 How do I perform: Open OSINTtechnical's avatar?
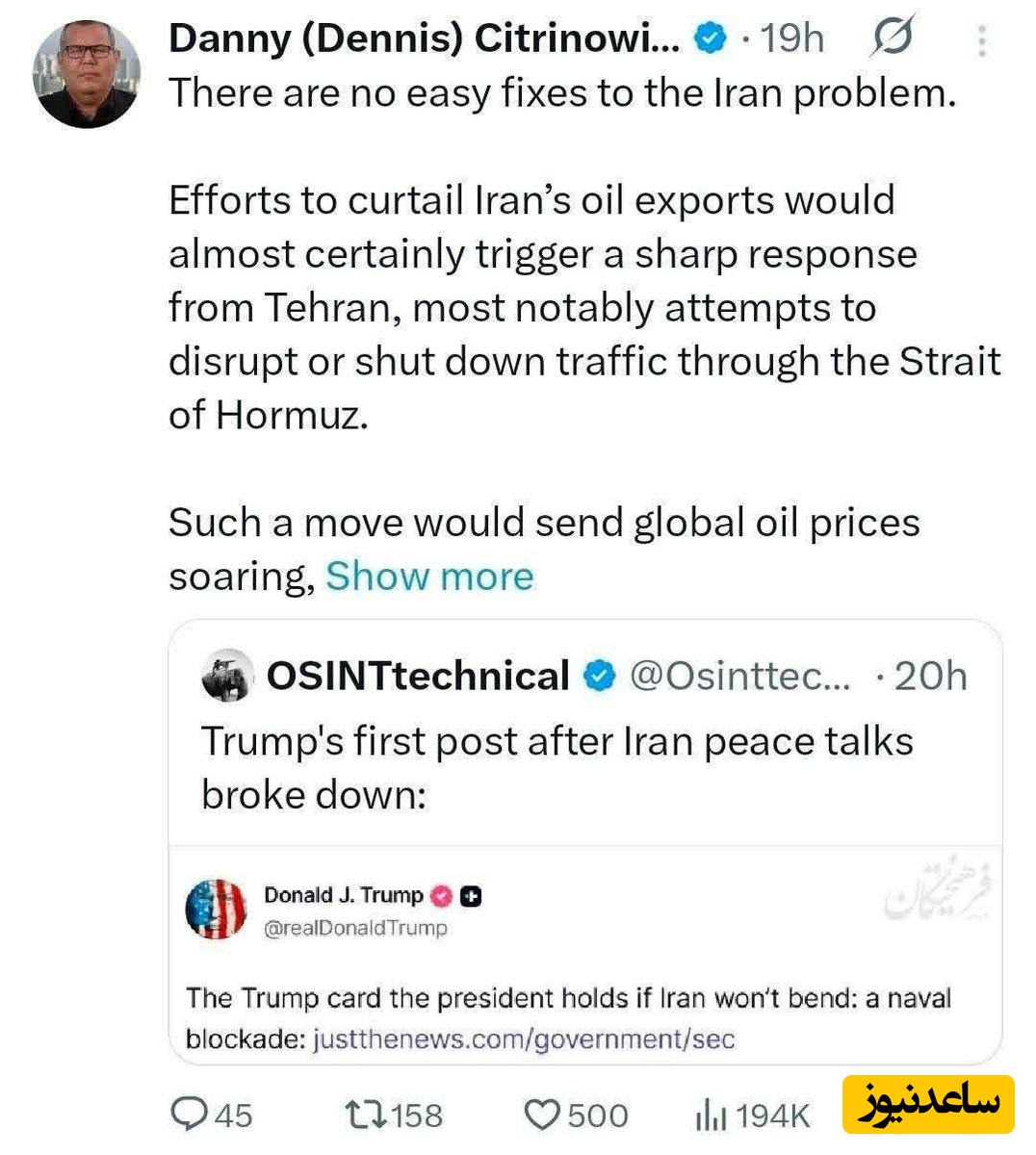227,676
